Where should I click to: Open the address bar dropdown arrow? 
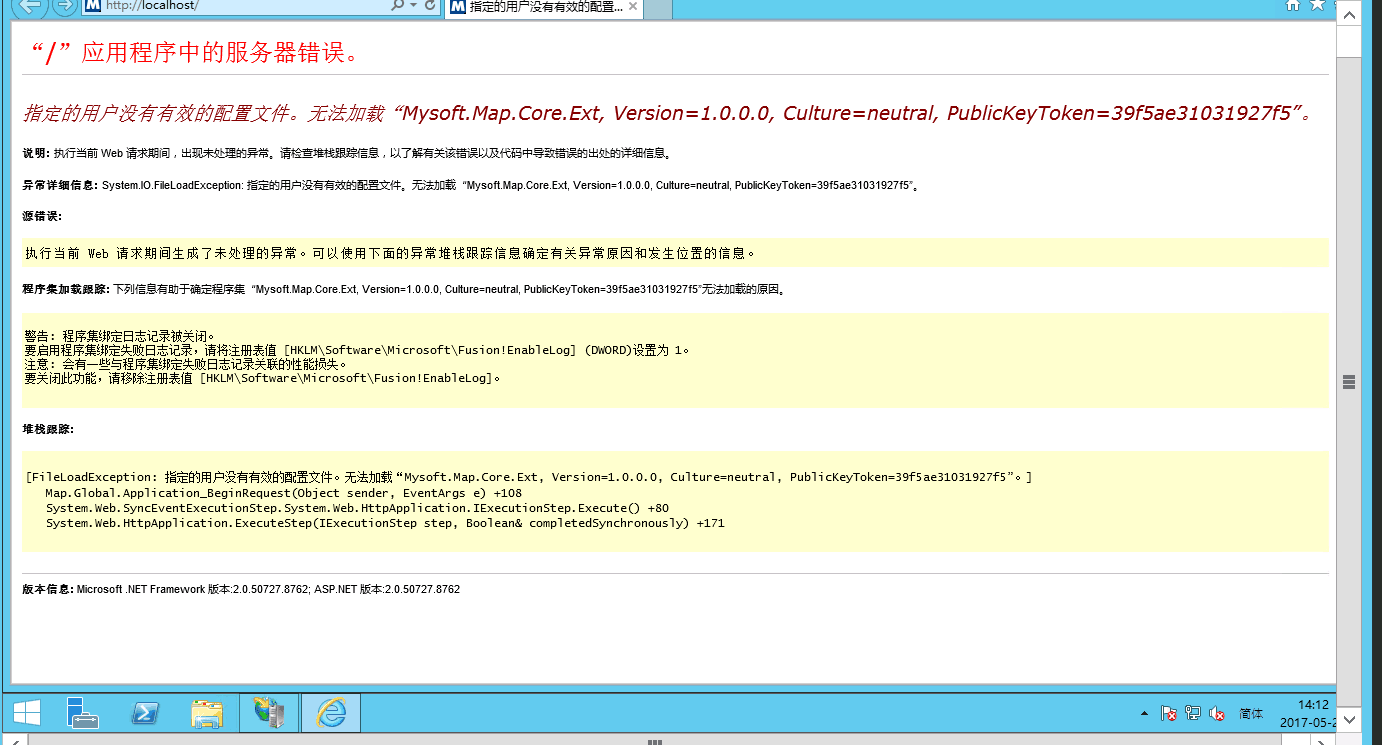414,6
